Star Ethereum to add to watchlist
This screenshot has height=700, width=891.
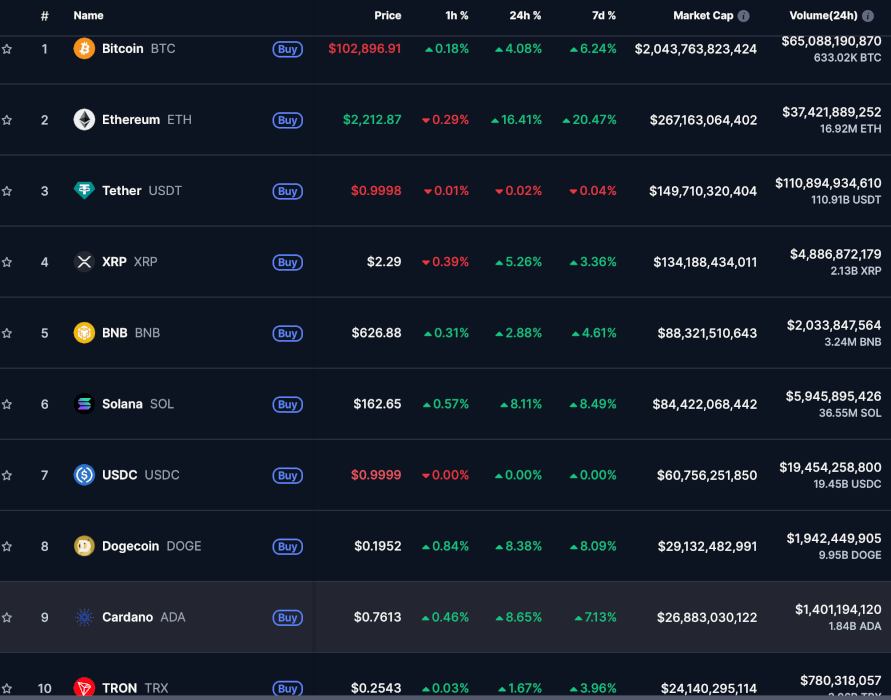pyautogui.click(x=7, y=120)
